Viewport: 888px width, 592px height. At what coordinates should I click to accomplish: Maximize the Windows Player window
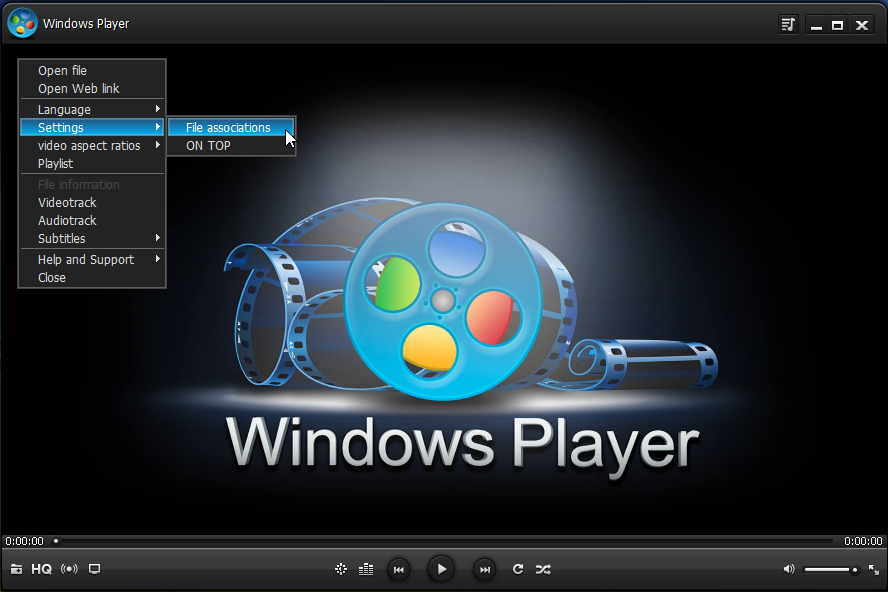(838, 25)
